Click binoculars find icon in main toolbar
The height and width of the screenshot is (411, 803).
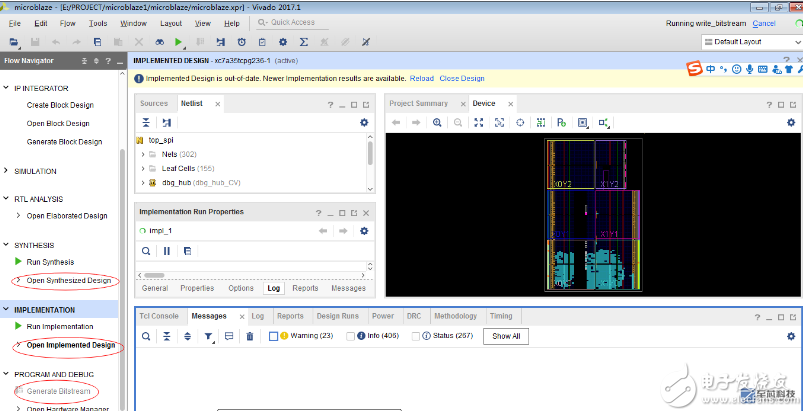pos(158,42)
